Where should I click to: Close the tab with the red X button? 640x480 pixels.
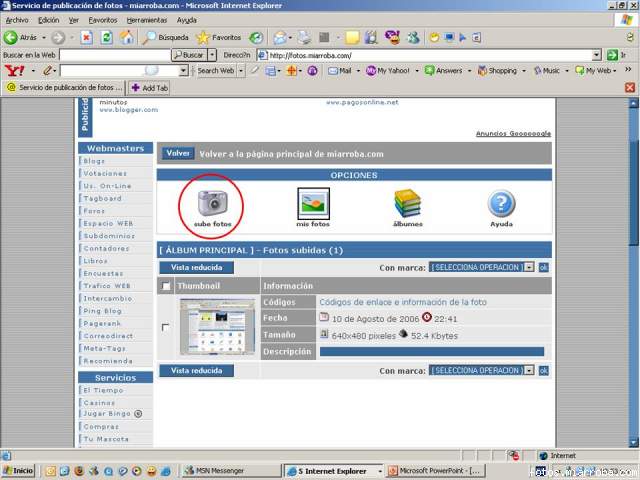630,87
